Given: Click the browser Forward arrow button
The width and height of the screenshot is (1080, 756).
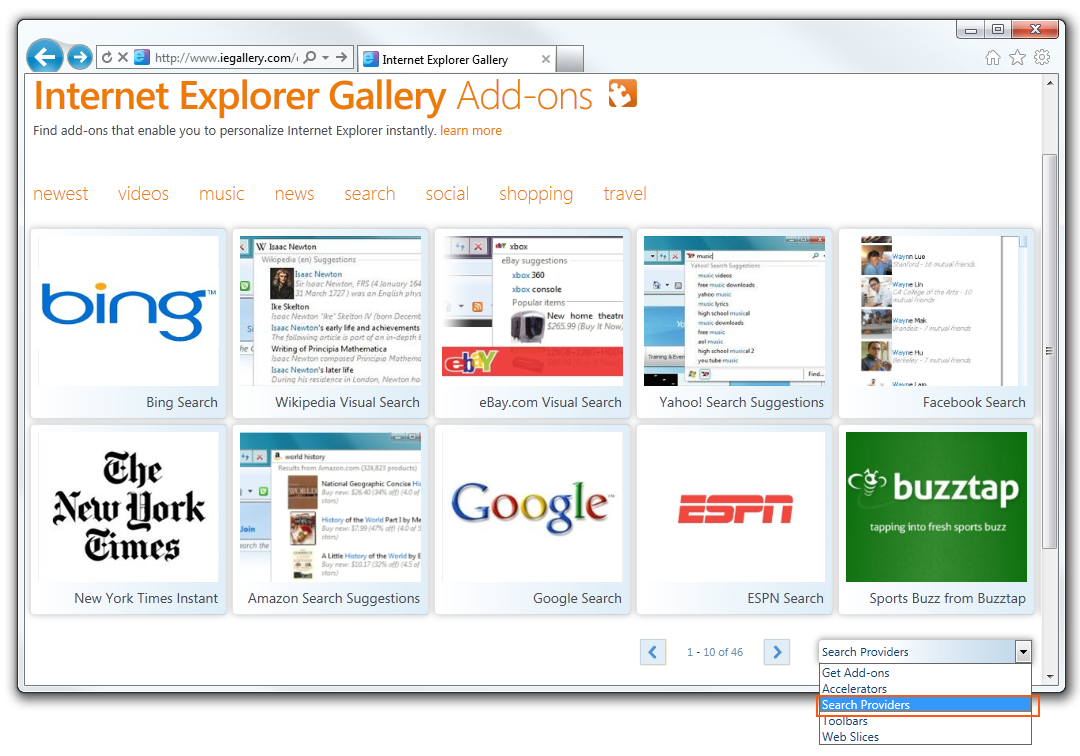Looking at the screenshot, I should tap(80, 57).
